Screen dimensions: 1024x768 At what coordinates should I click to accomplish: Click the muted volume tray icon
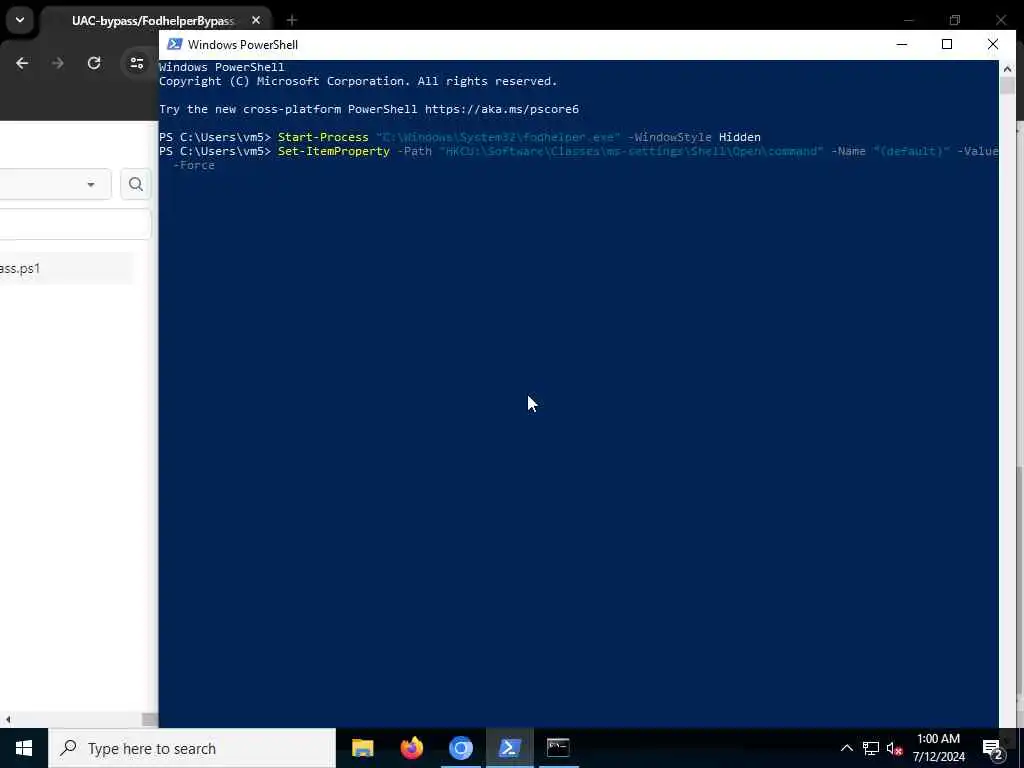894,748
